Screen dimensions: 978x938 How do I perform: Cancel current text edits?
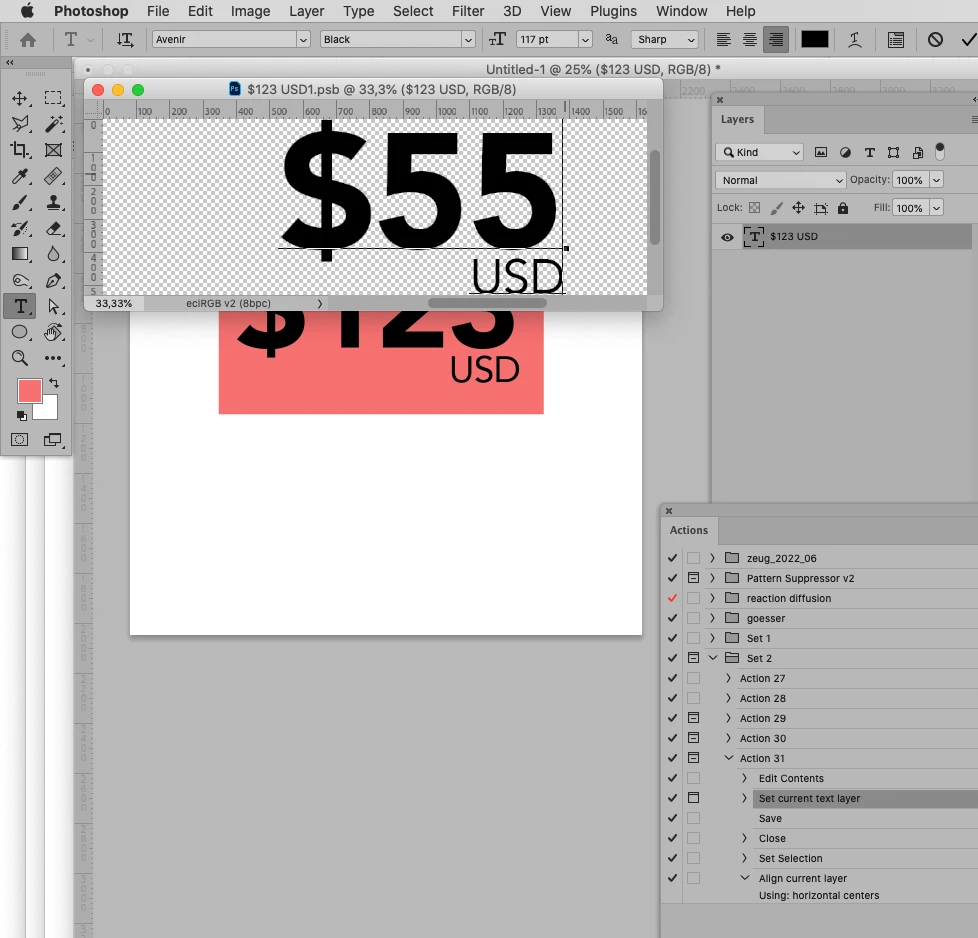click(935, 40)
